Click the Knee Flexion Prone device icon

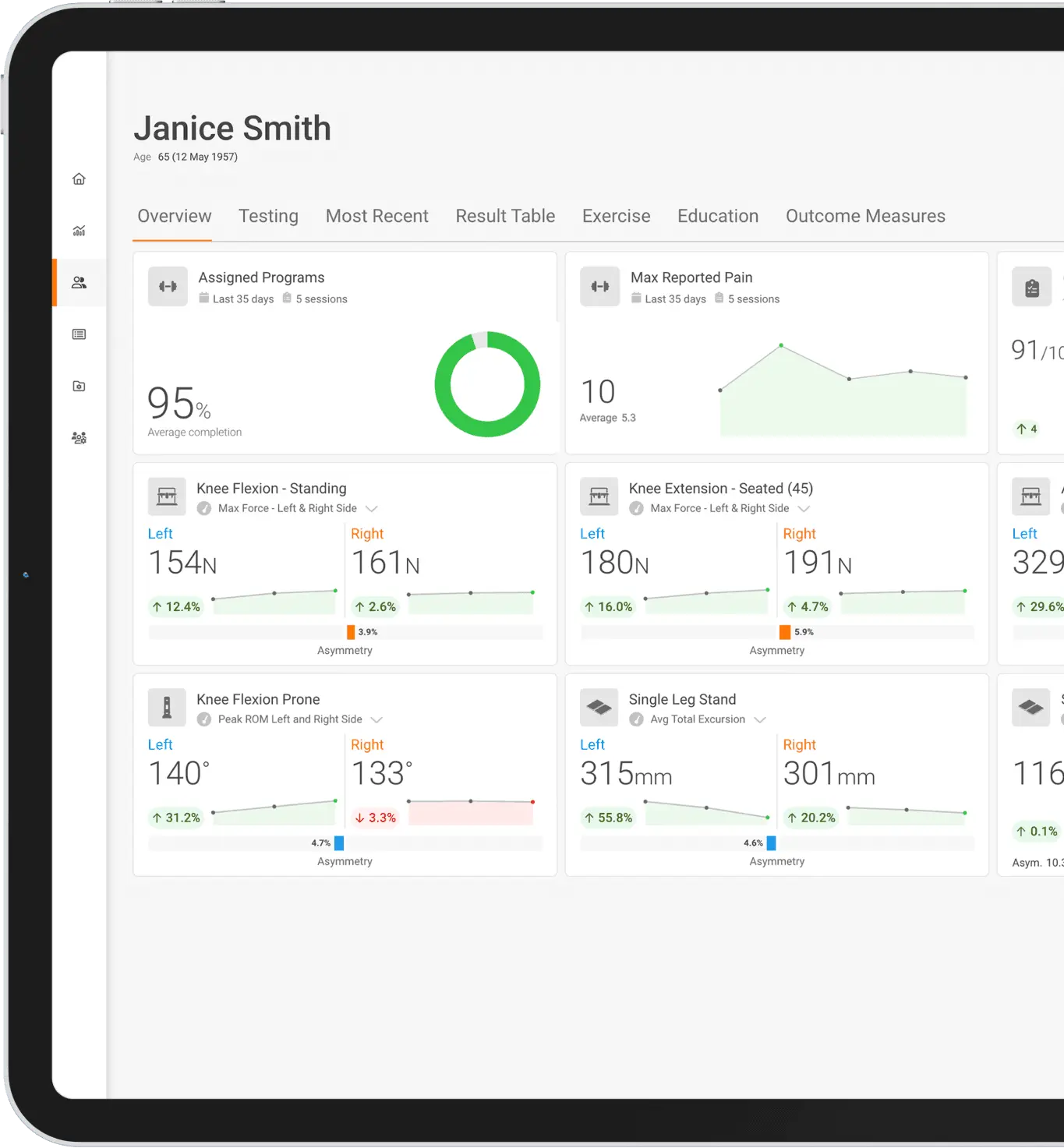pyautogui.click(x=167, y=708)
